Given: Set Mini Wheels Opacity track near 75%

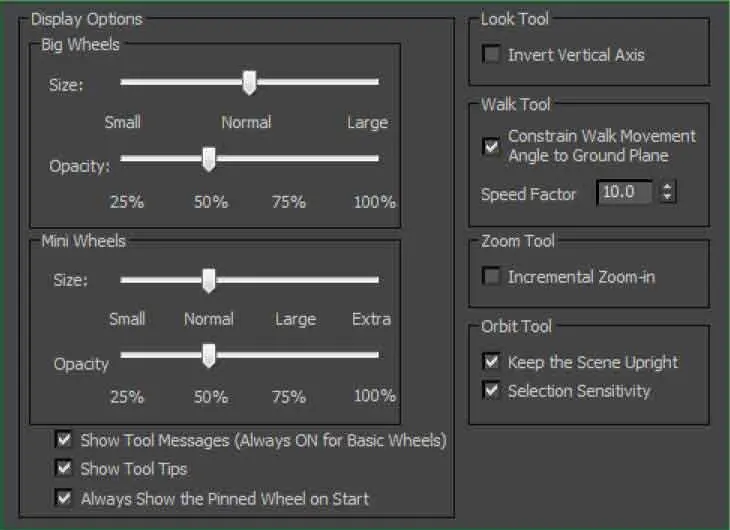Looking at the screenshot, I should [290, 355].
